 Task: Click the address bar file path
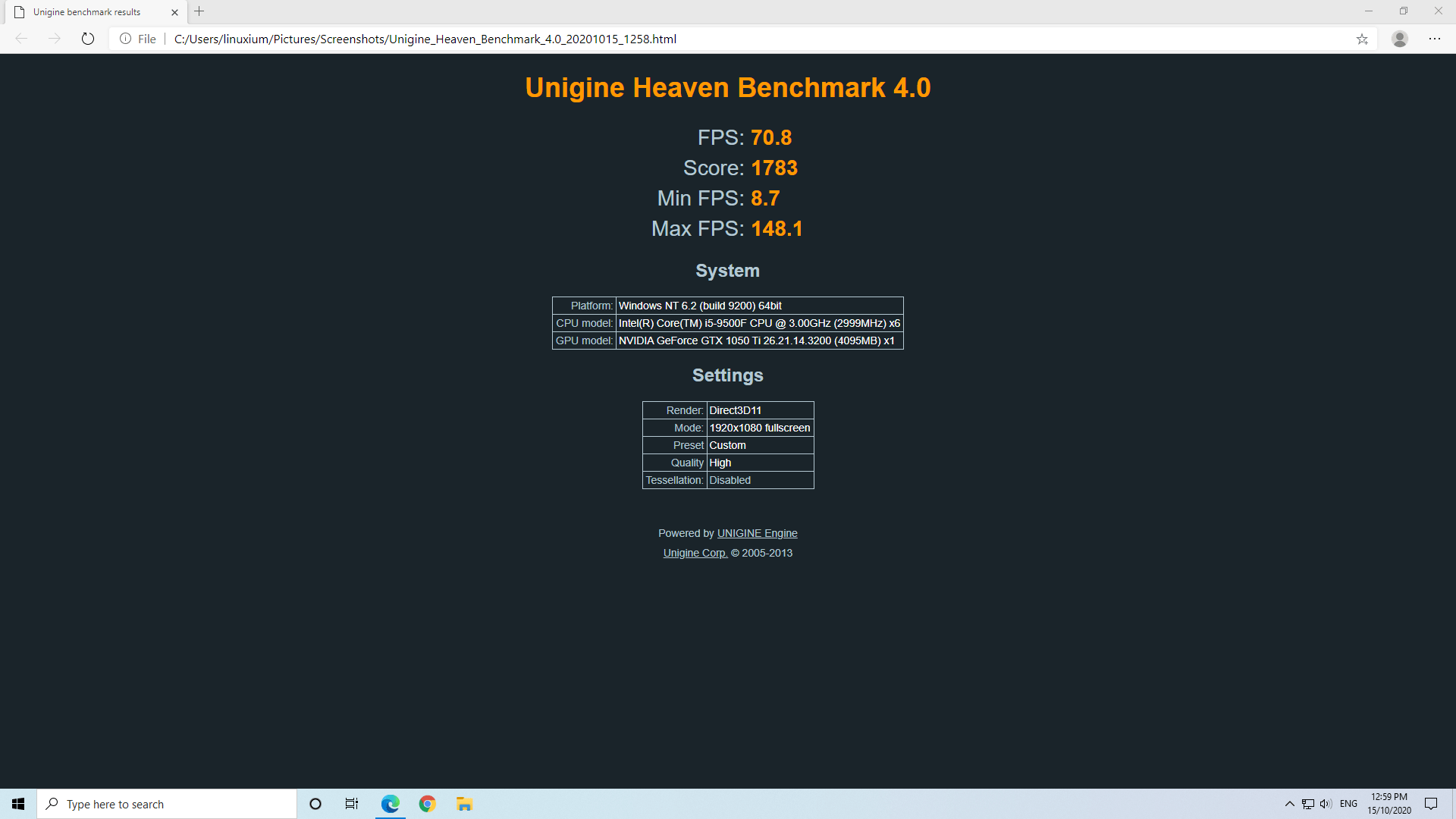(425, 39)
